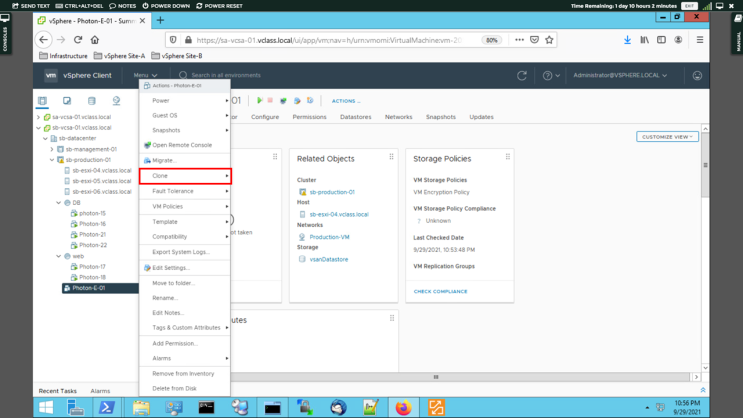Click the Related Objects card drag handle
This screenshot has height=418, width=743.
point(391,157)
